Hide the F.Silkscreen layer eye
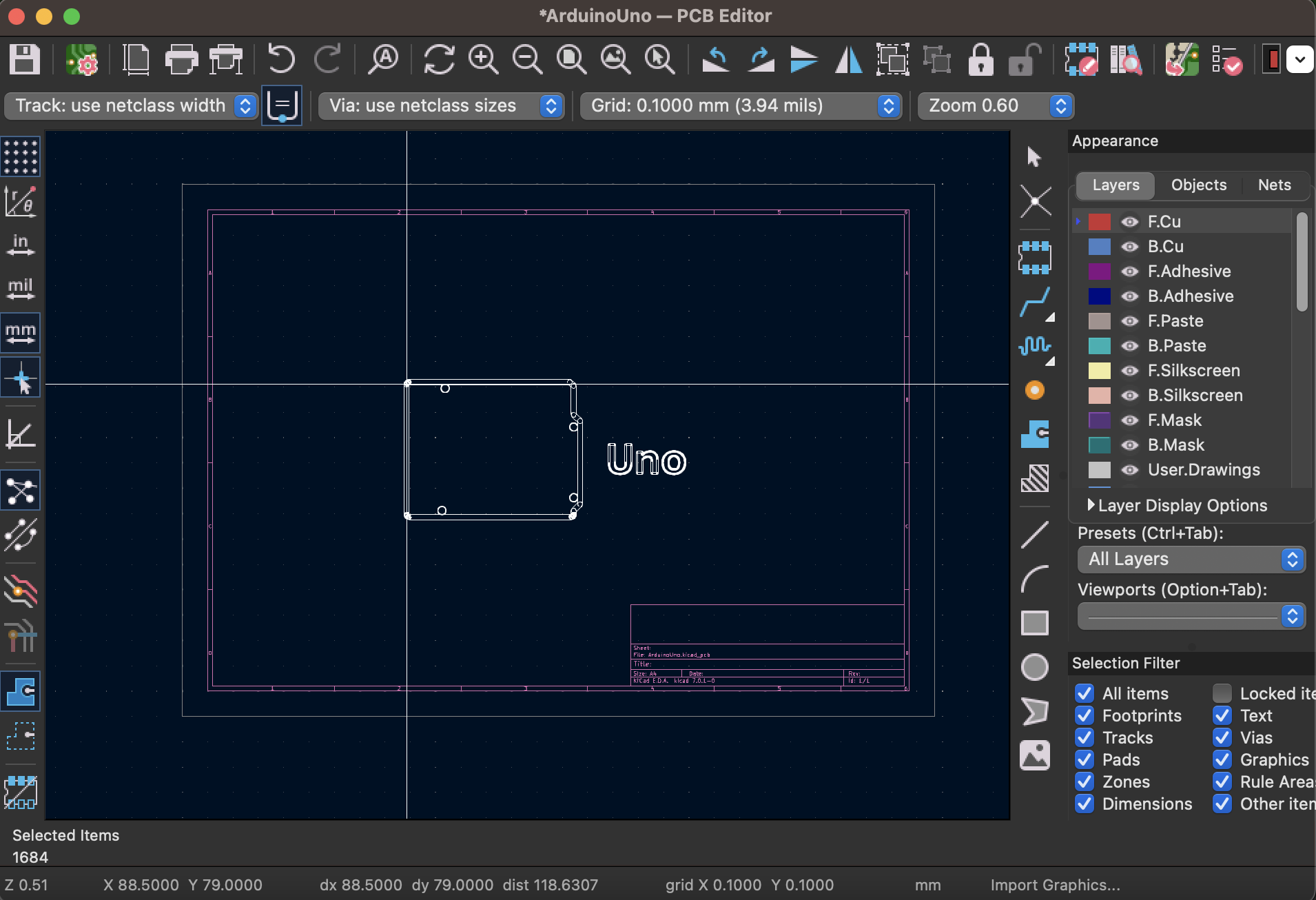The height and width of the screenshot is (900, 1316). tap(1129, 371)
